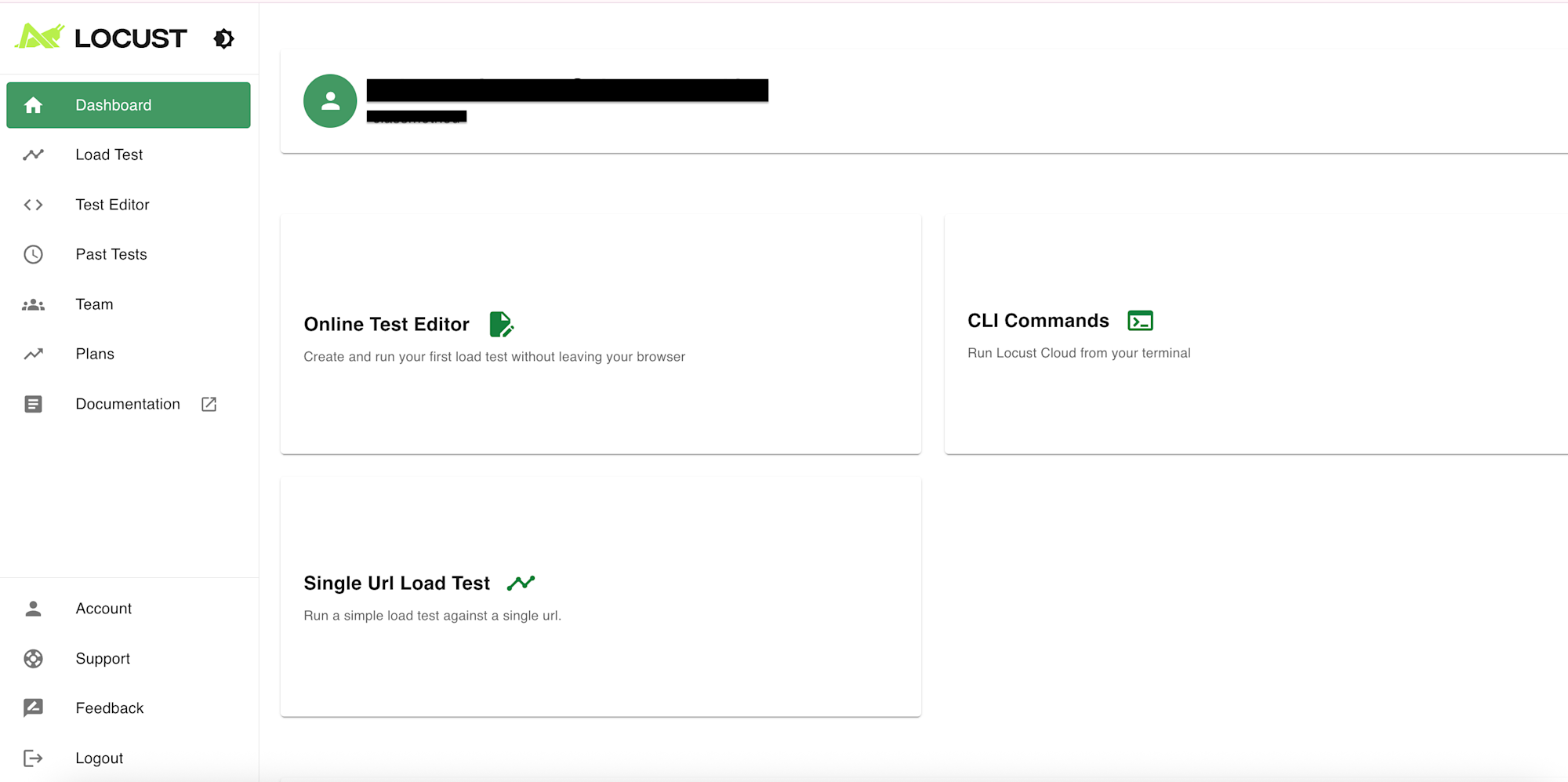Click the user avatar circle
Viewport: 1568px width, 782px height.
(330, 101)
